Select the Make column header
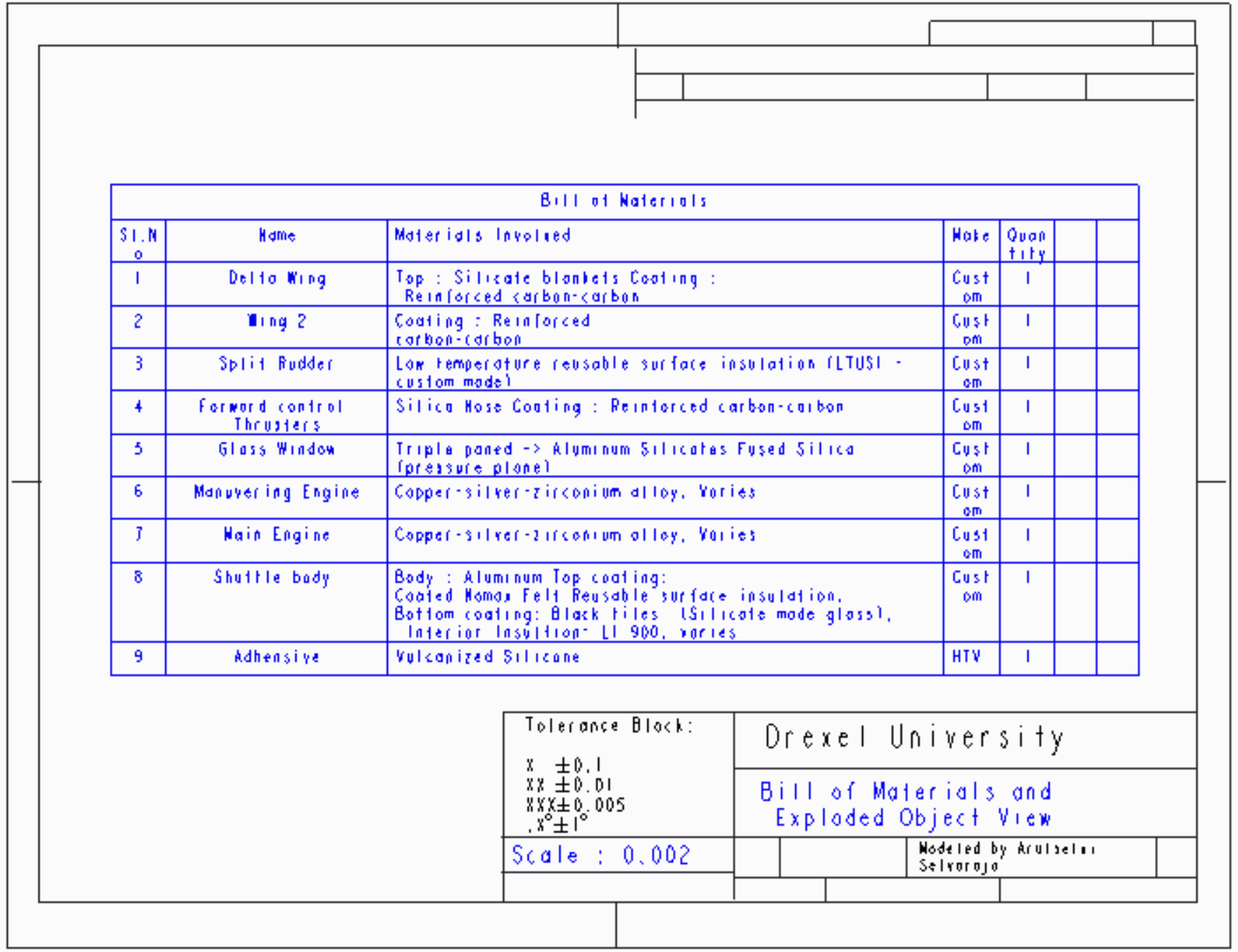This screenshot has width=1238, height=952. click(971, 236)
